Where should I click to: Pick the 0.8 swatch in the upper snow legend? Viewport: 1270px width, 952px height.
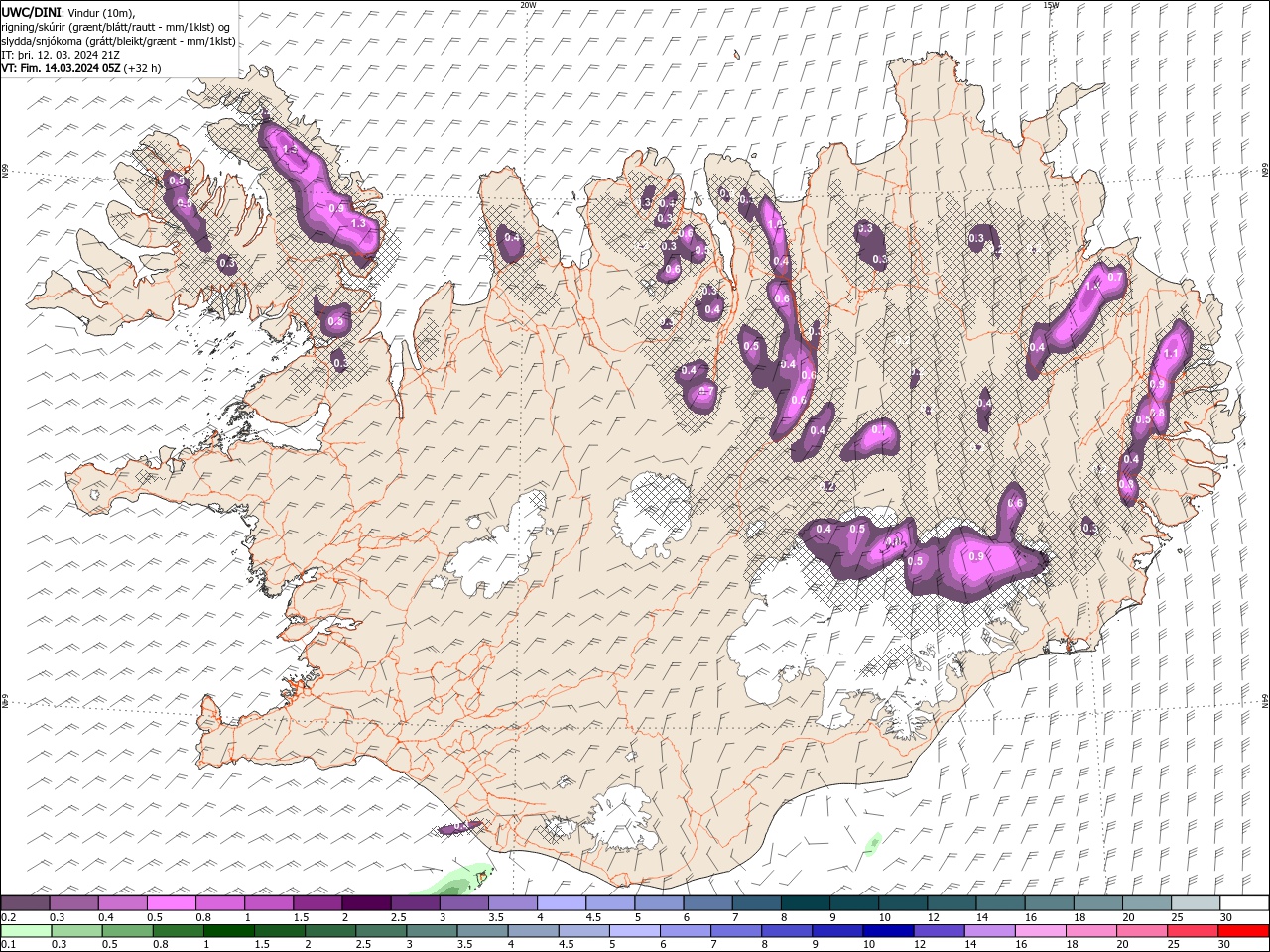(x=219, y=903)
